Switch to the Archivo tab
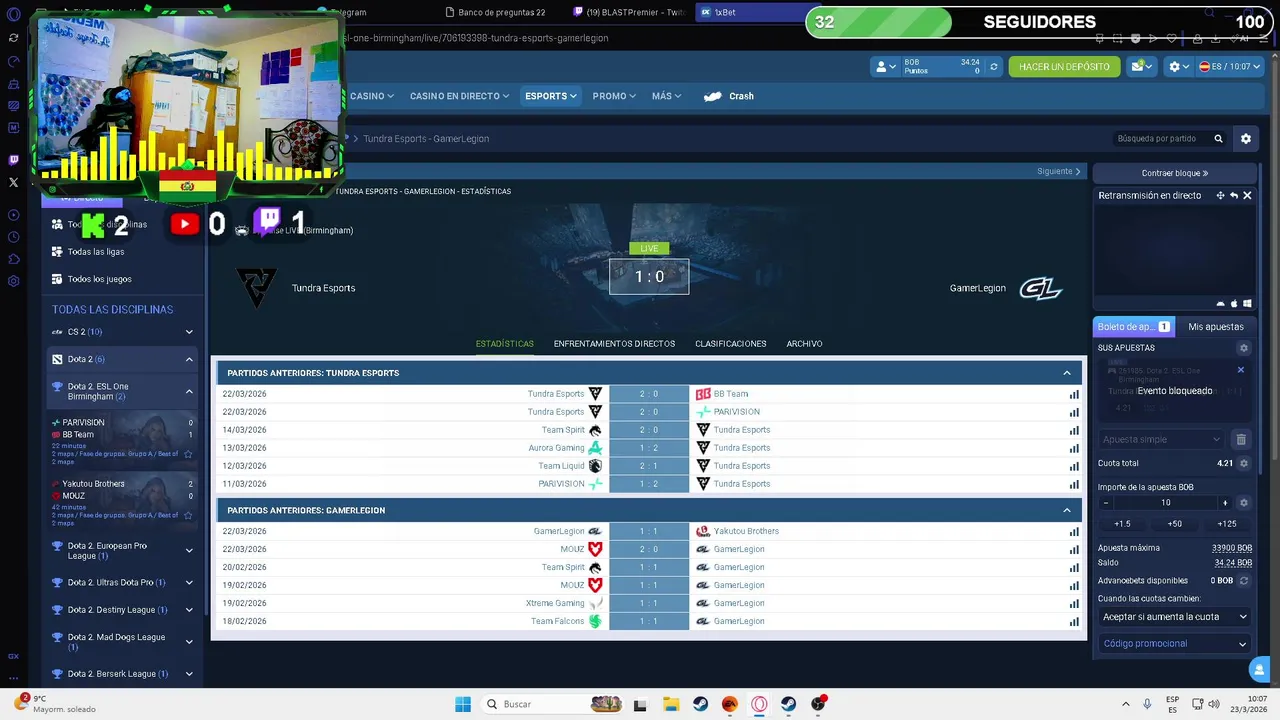1280x720 pixels. (x=804, y=344)
